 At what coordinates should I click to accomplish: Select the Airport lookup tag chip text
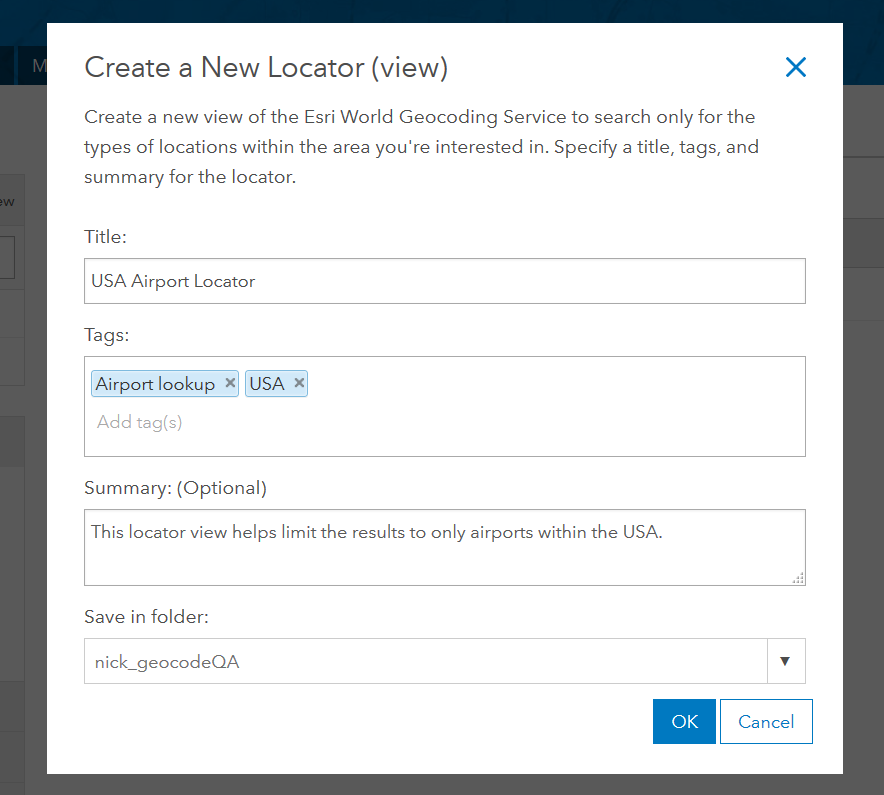tap(155, 384)
